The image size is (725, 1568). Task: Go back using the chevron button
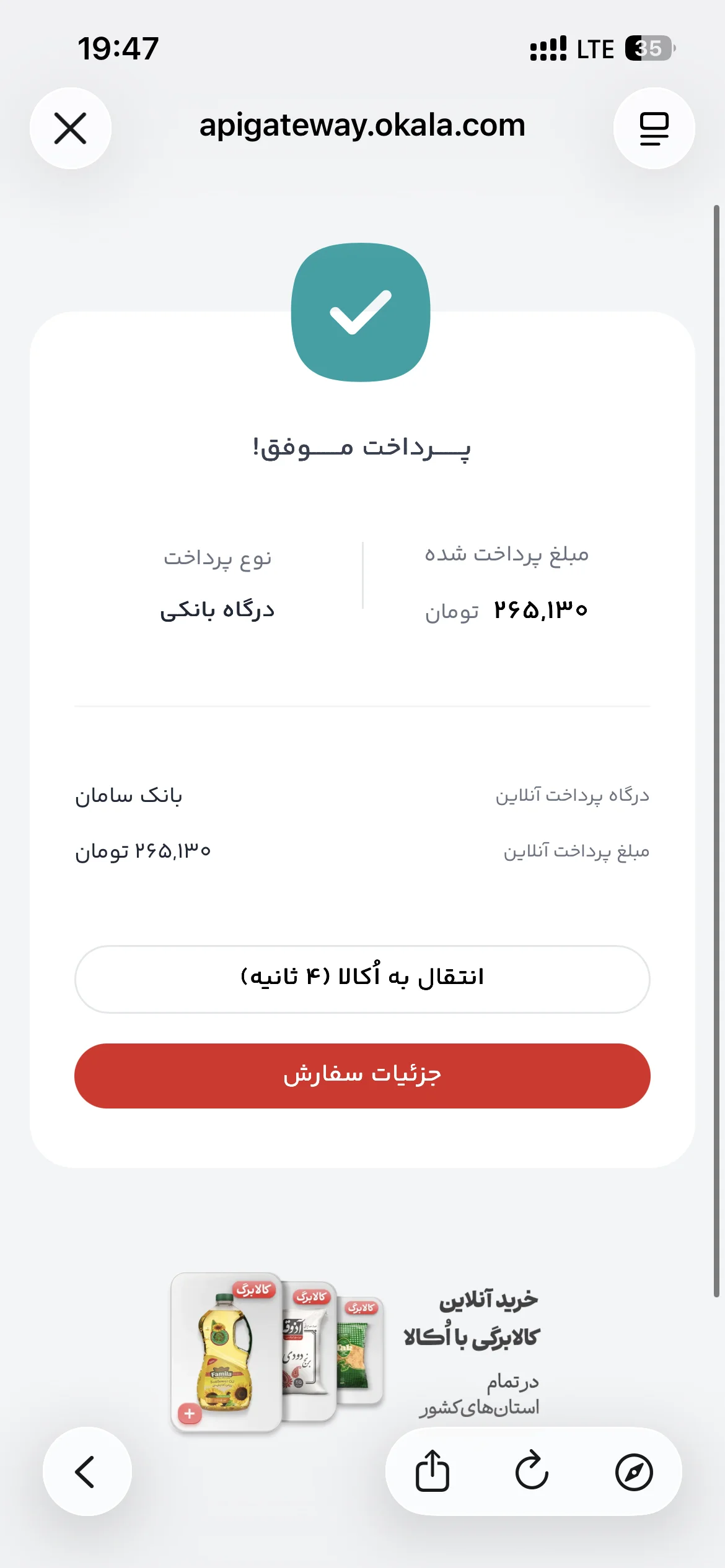click(x=87, y=1471)
